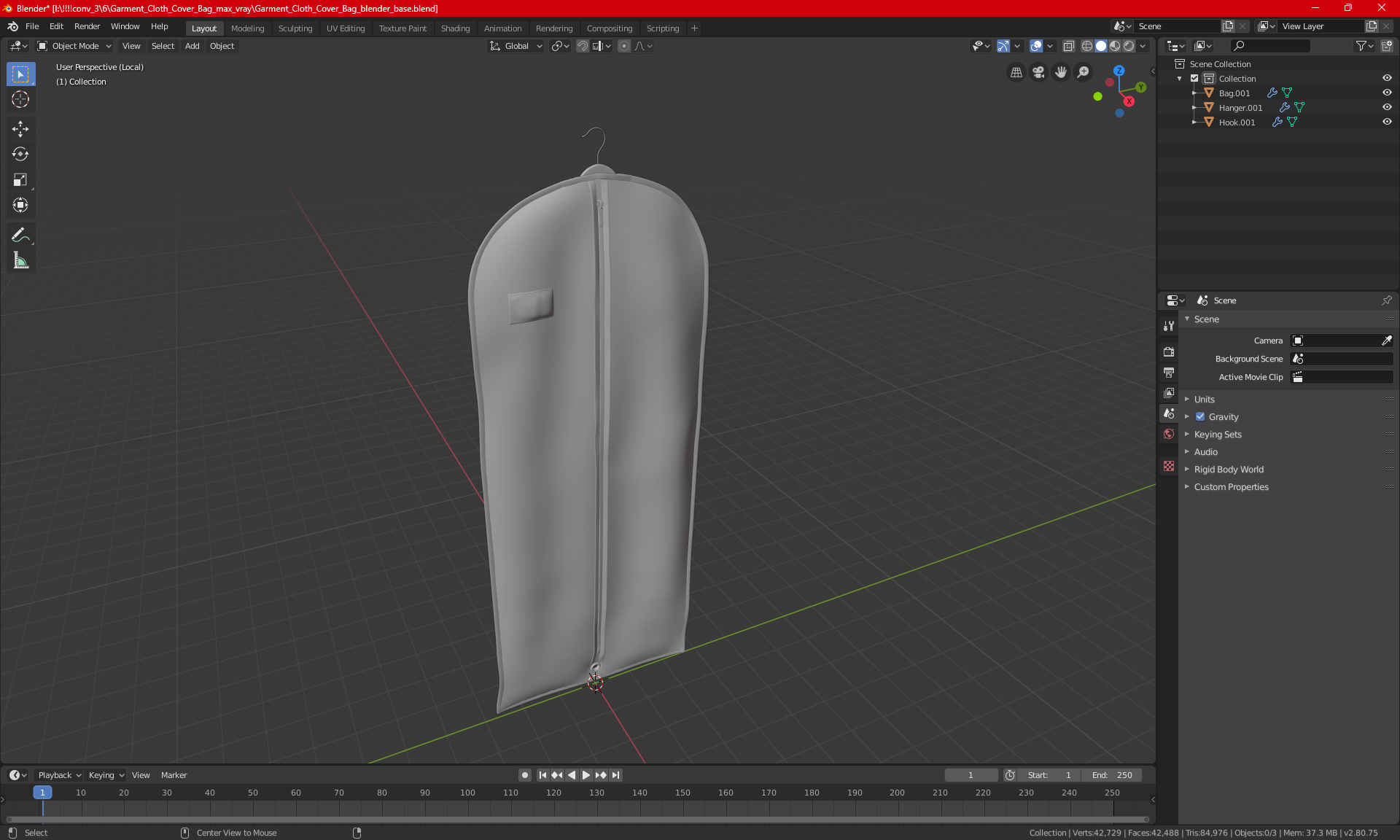This screenshot has height=840, width=1400.
Task: Click modifier wrench icon on Bag.001
Action: tap(1272, 93)
